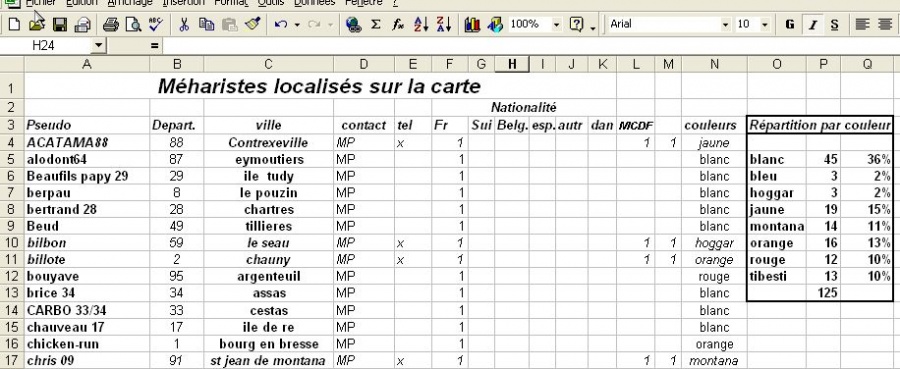Select the 'Répartition par couleur' header cell
Image resolution: width=900 pixels, height=369 pixels.
coord(820,125)
